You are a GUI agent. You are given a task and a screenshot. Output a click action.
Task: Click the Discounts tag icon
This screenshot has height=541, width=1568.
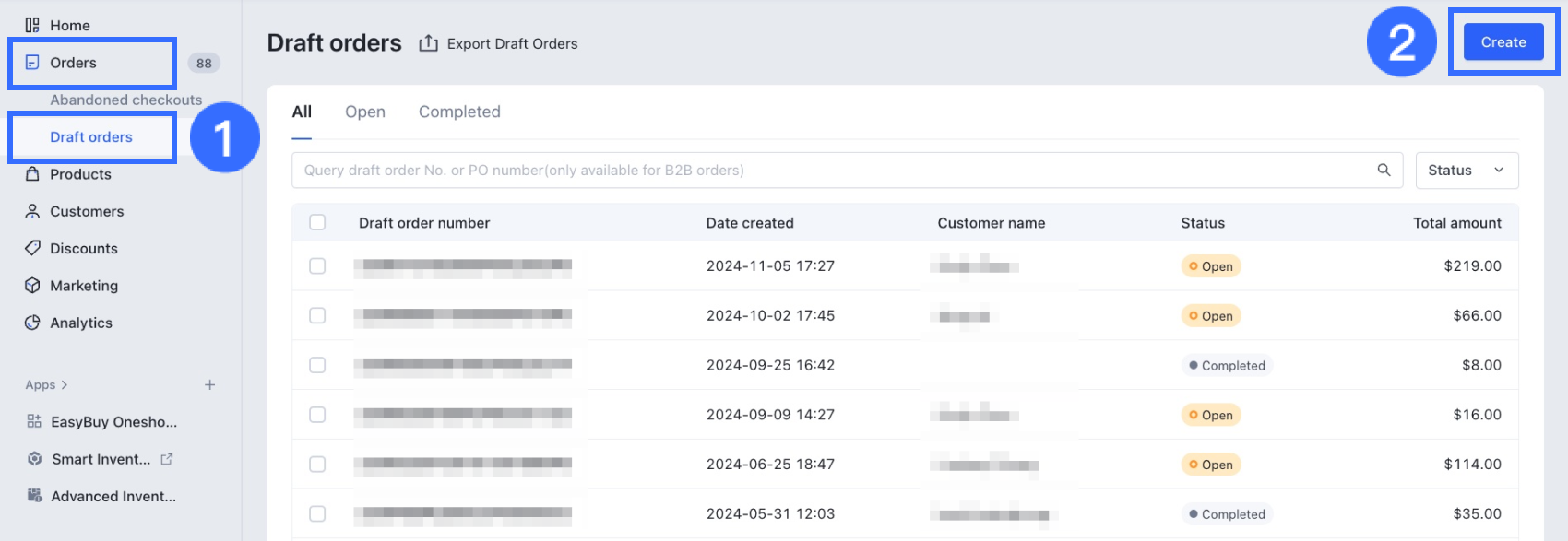(x=32, y=248)
